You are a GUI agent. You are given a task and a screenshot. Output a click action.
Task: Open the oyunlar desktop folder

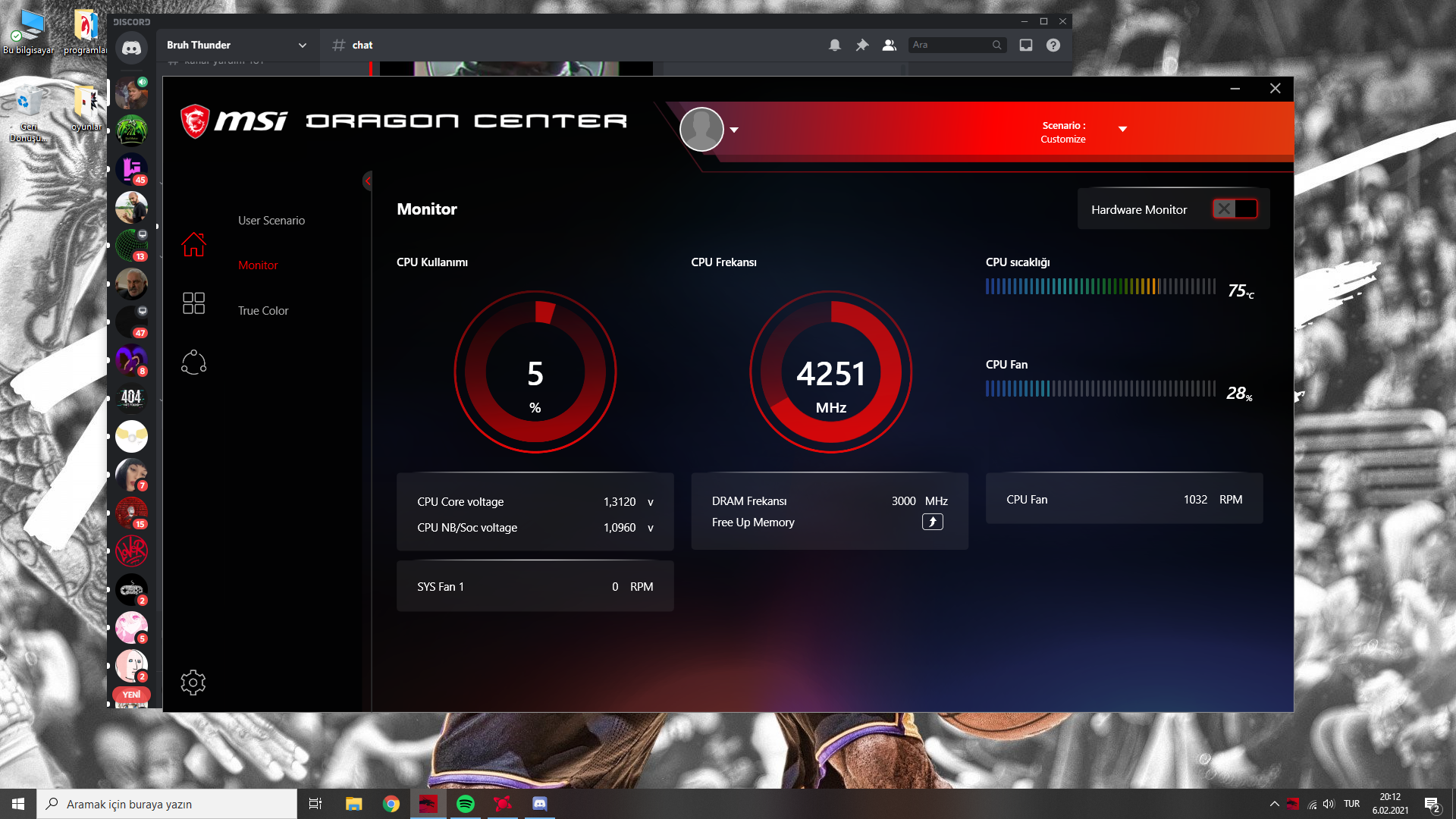tap(86, 109)
